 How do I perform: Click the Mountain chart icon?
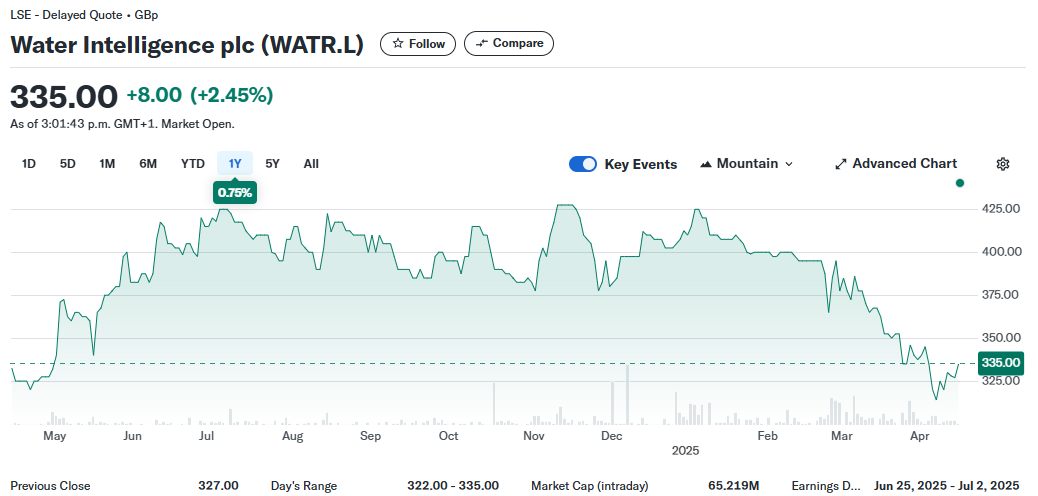click(706, 164)
